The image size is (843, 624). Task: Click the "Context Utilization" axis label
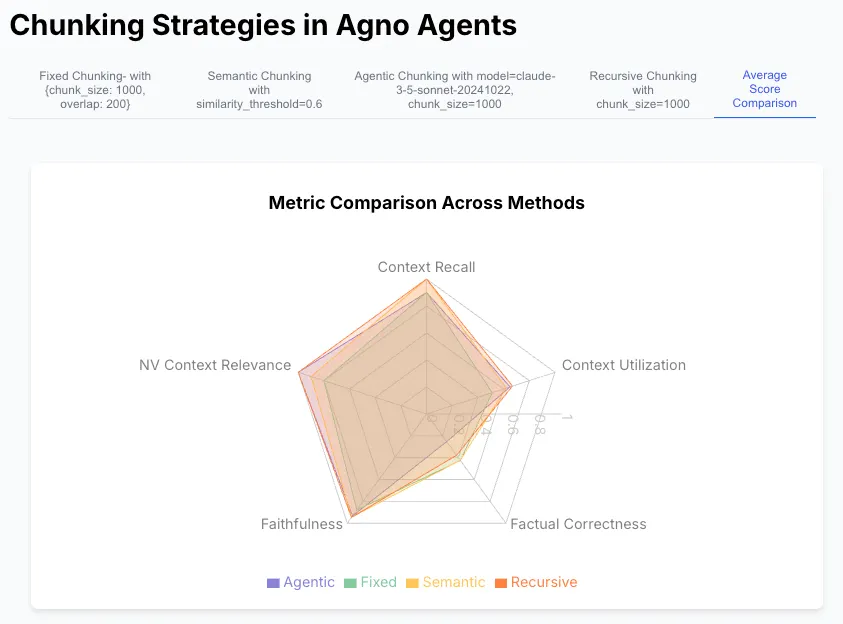click(x=622, y=365)
